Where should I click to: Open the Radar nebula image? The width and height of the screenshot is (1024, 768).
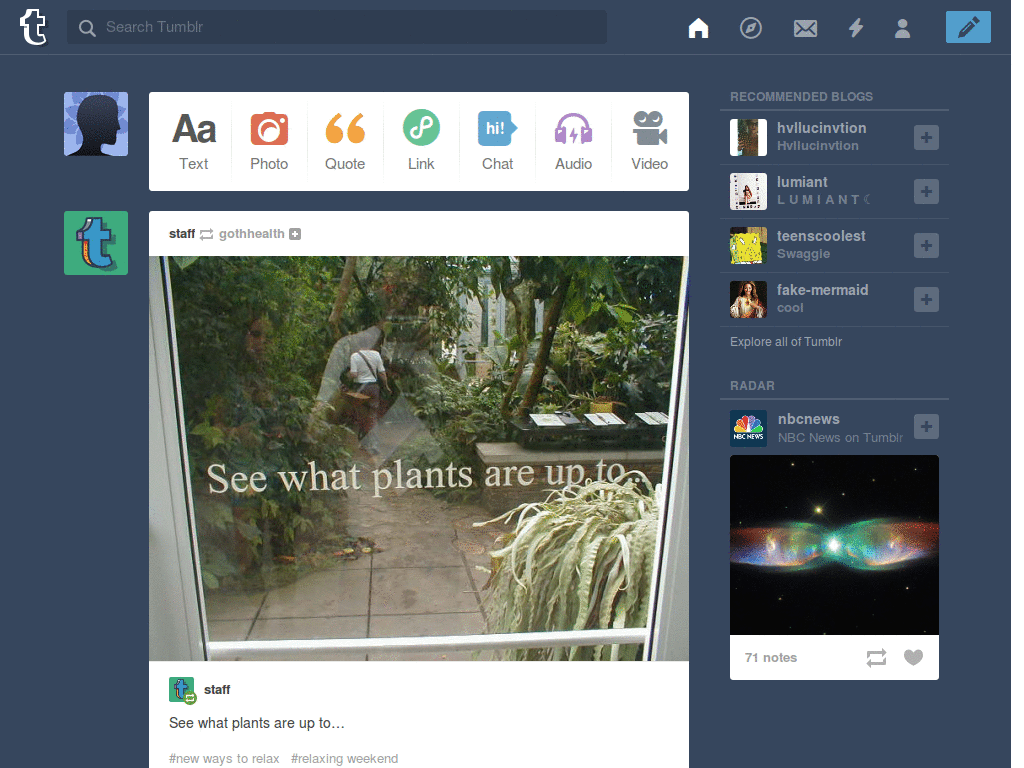pyautogui.click(x=834, y=545)
